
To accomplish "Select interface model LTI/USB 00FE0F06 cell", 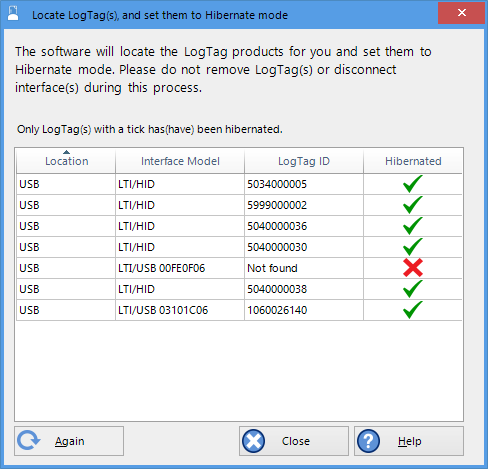I will pos(180,268).
